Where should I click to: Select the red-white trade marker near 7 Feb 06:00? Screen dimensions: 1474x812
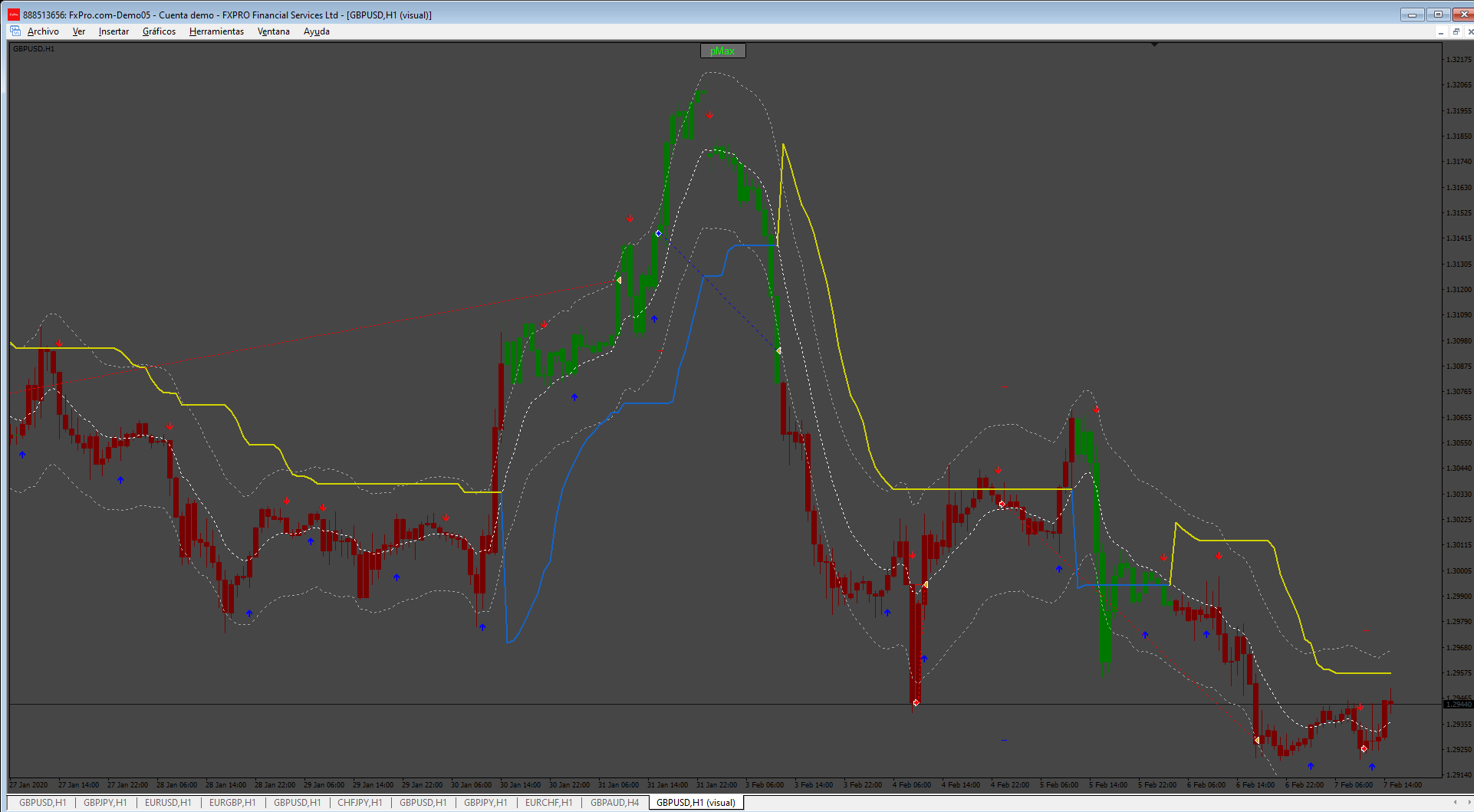point(1364,748)
